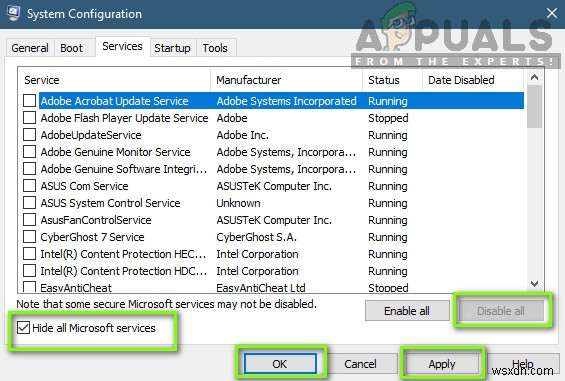The width and height of the screenshot is (565, 381).
Task: Toggle the AsusFanControlService checkbox
Action: [29, 220]
